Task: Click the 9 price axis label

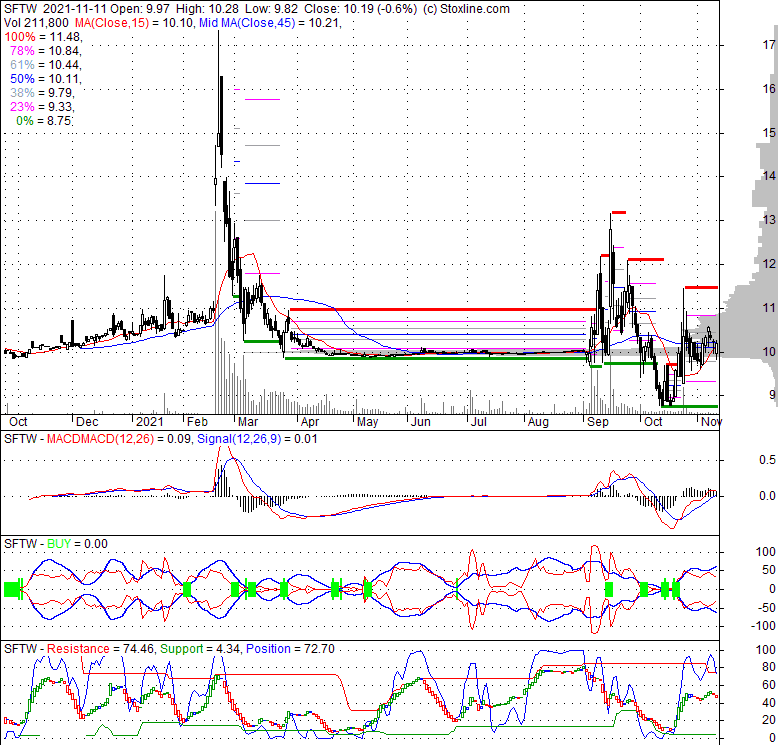Action: 772,395
